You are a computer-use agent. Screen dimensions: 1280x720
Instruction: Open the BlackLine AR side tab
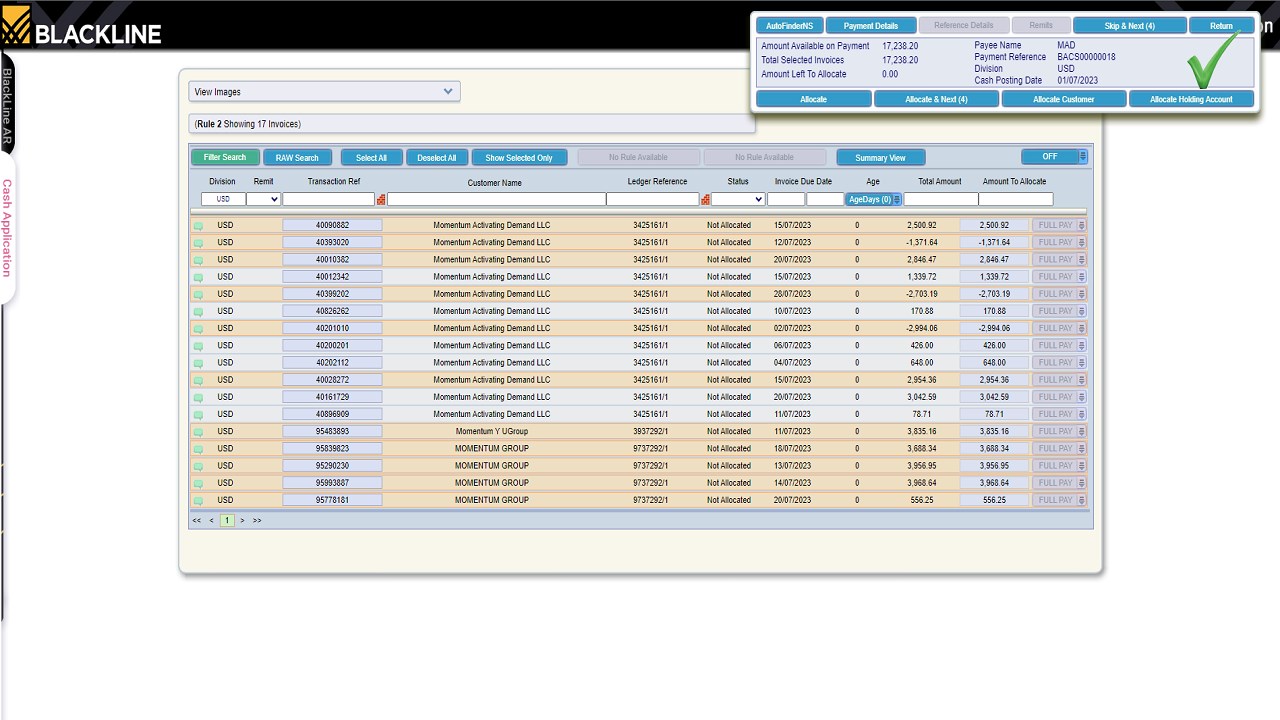click(x=7, y=105)
